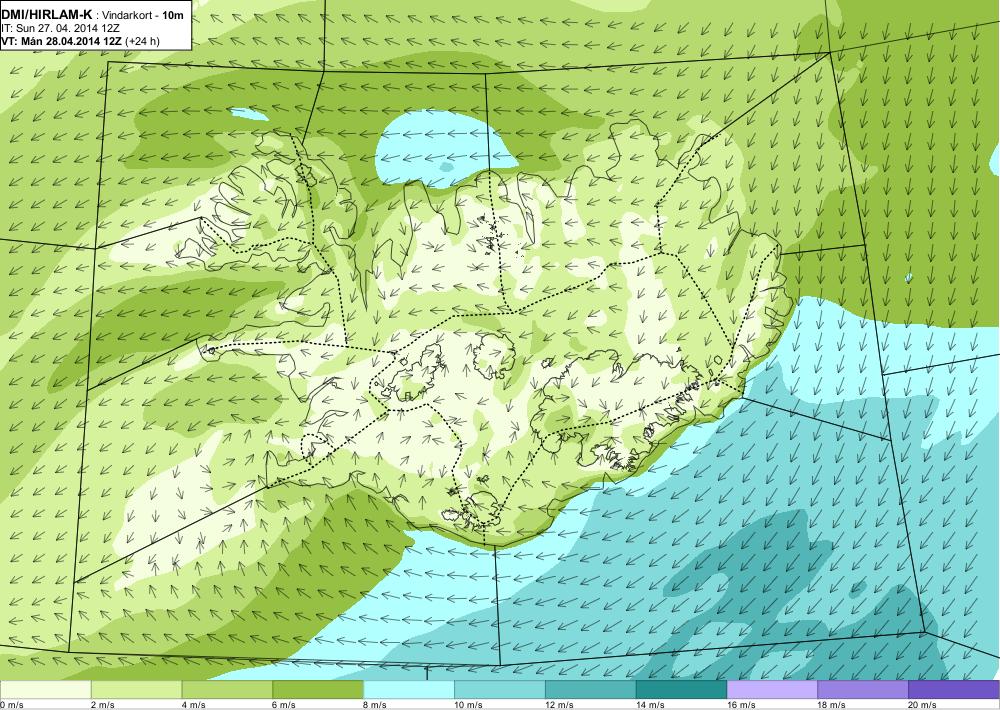
Task: Click the '(+24 h)' forecast offset text
Action: 143,41
